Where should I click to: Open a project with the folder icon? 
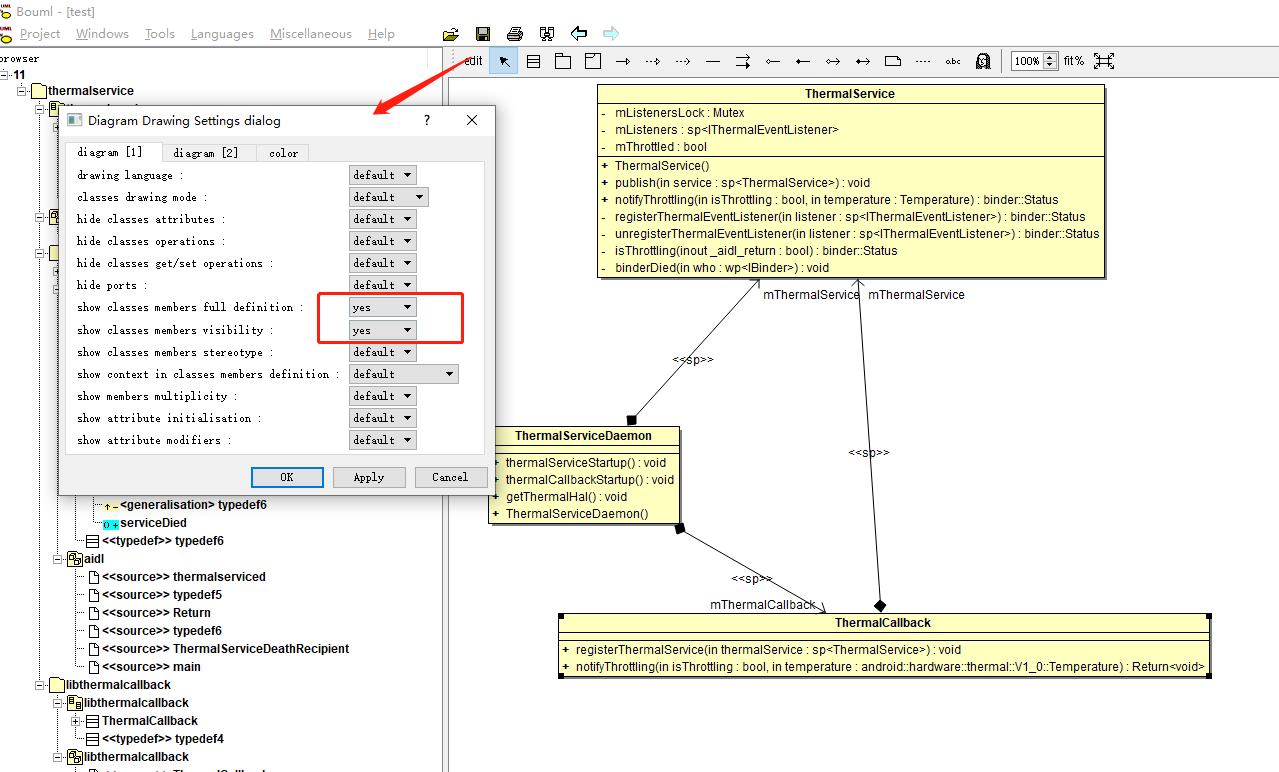[x=451, y=34]
